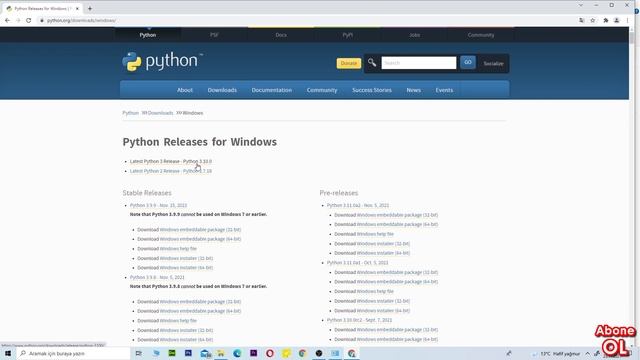The height and width of the screenshot is (360, 640).
Task: Open the Python 3.11.0a1 pre-release link
Action: pyautogui.click(x=358, y=263)
